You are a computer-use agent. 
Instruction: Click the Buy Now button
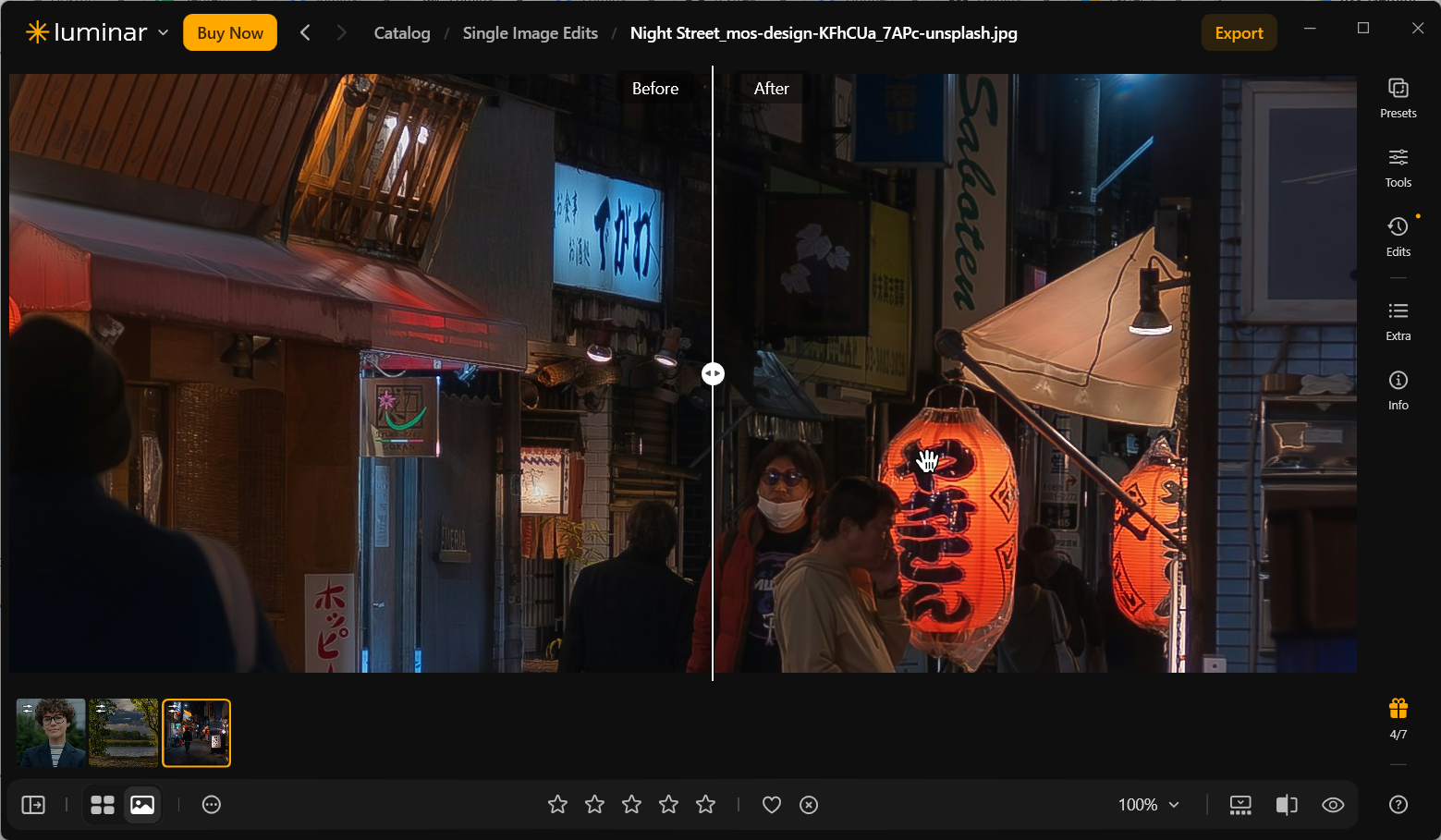[x=230, y=32]
